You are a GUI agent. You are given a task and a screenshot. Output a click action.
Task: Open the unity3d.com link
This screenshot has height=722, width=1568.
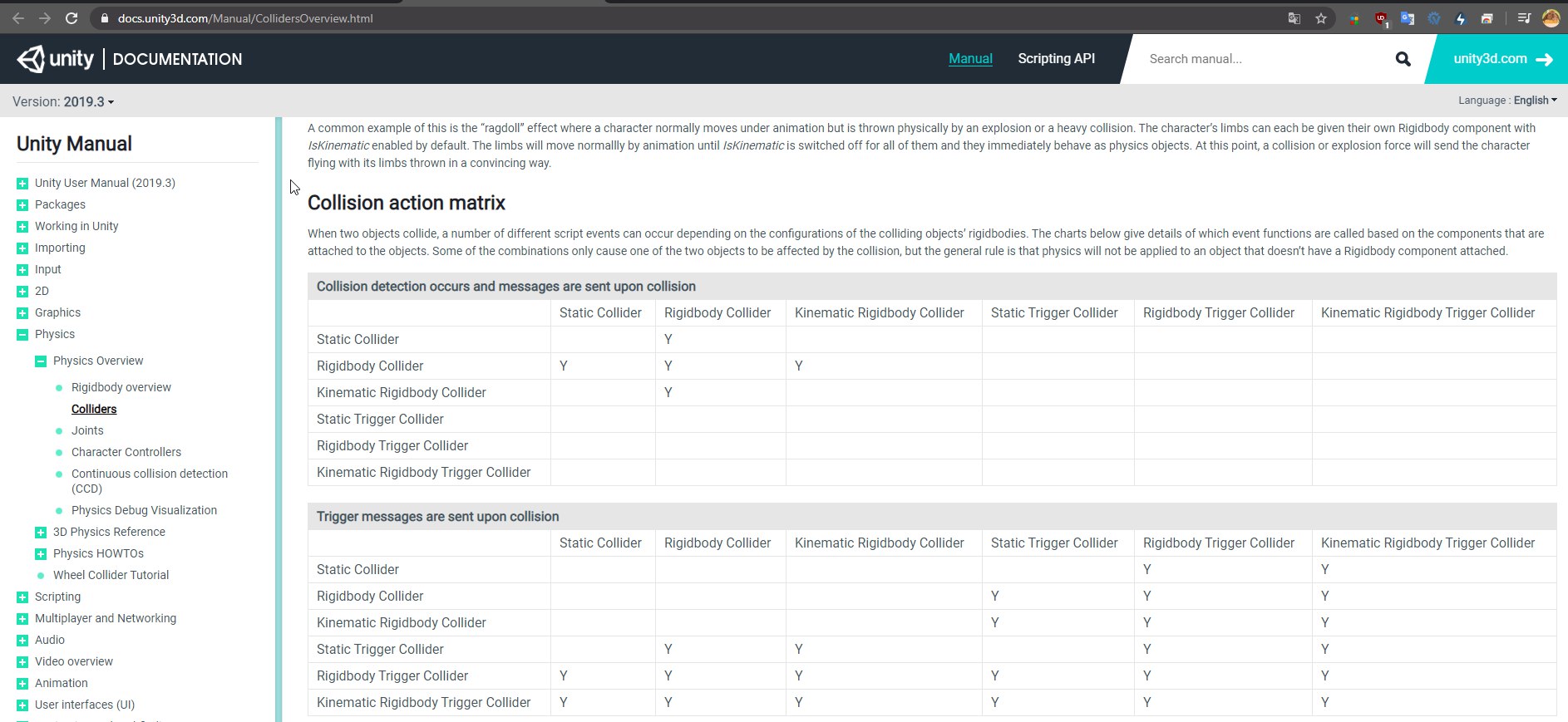point(1490,58)
